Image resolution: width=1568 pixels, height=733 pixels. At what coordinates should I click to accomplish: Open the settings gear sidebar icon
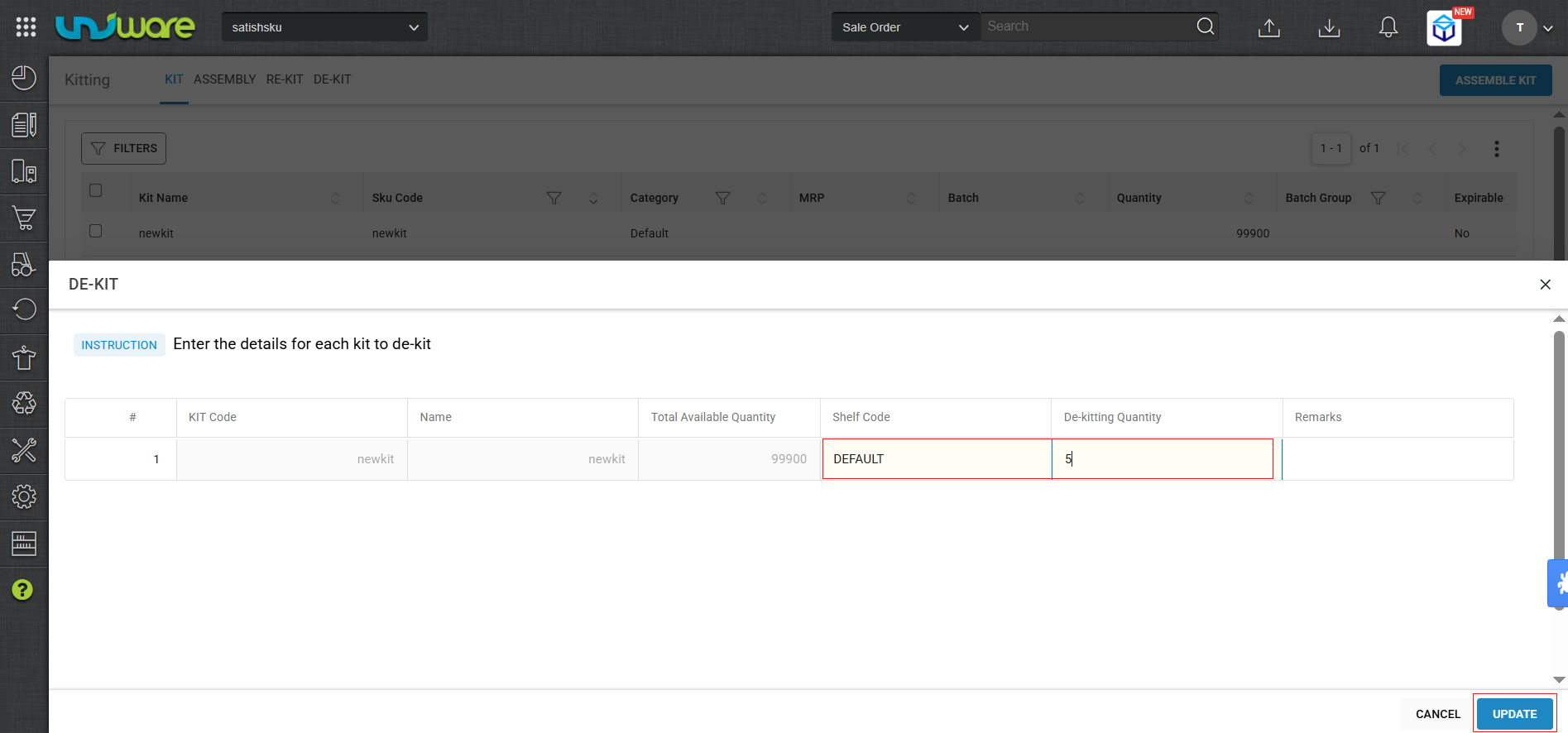(24, 496)
